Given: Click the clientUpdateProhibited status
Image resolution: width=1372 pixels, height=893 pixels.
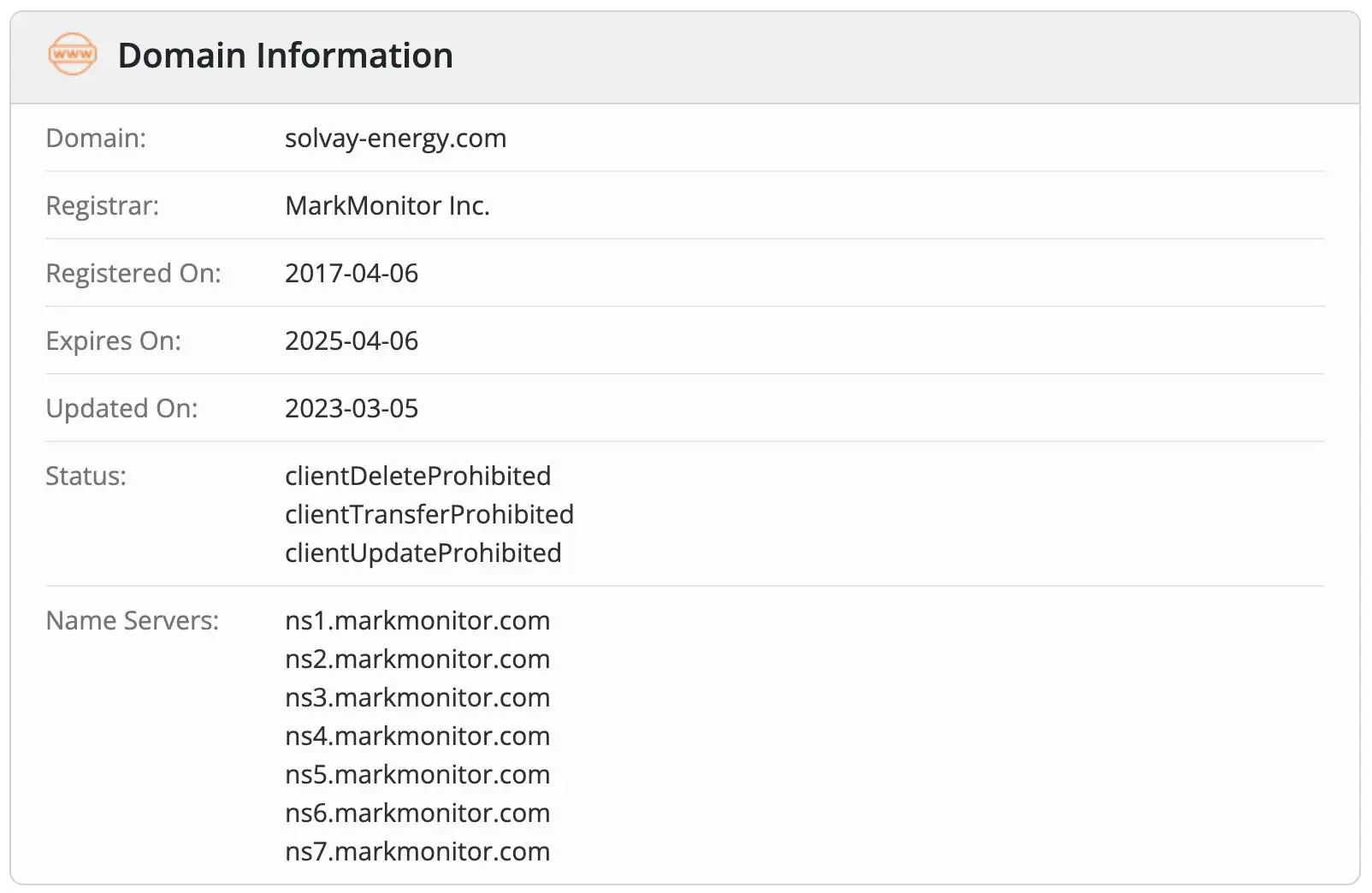Looking at the screenshot, I should (423, 553).
